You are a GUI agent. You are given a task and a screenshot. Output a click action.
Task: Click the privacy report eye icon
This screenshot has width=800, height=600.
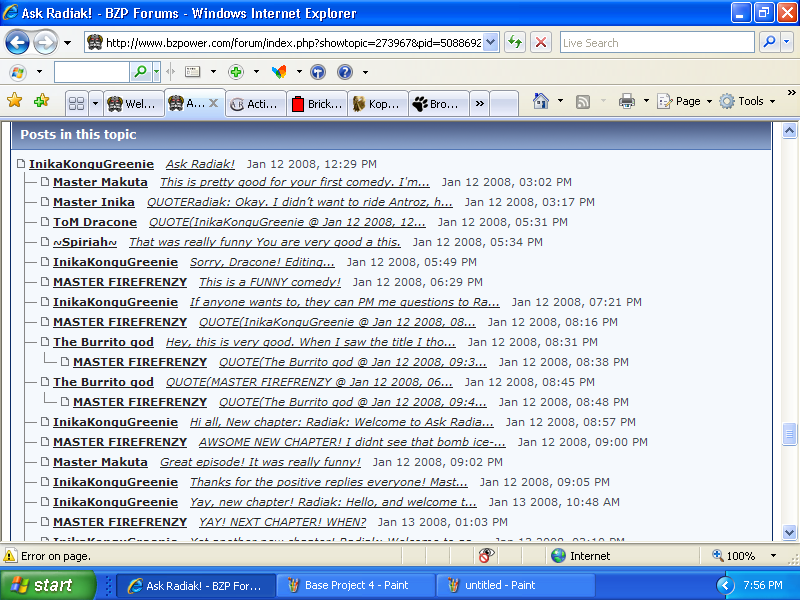tap(486, 556)
